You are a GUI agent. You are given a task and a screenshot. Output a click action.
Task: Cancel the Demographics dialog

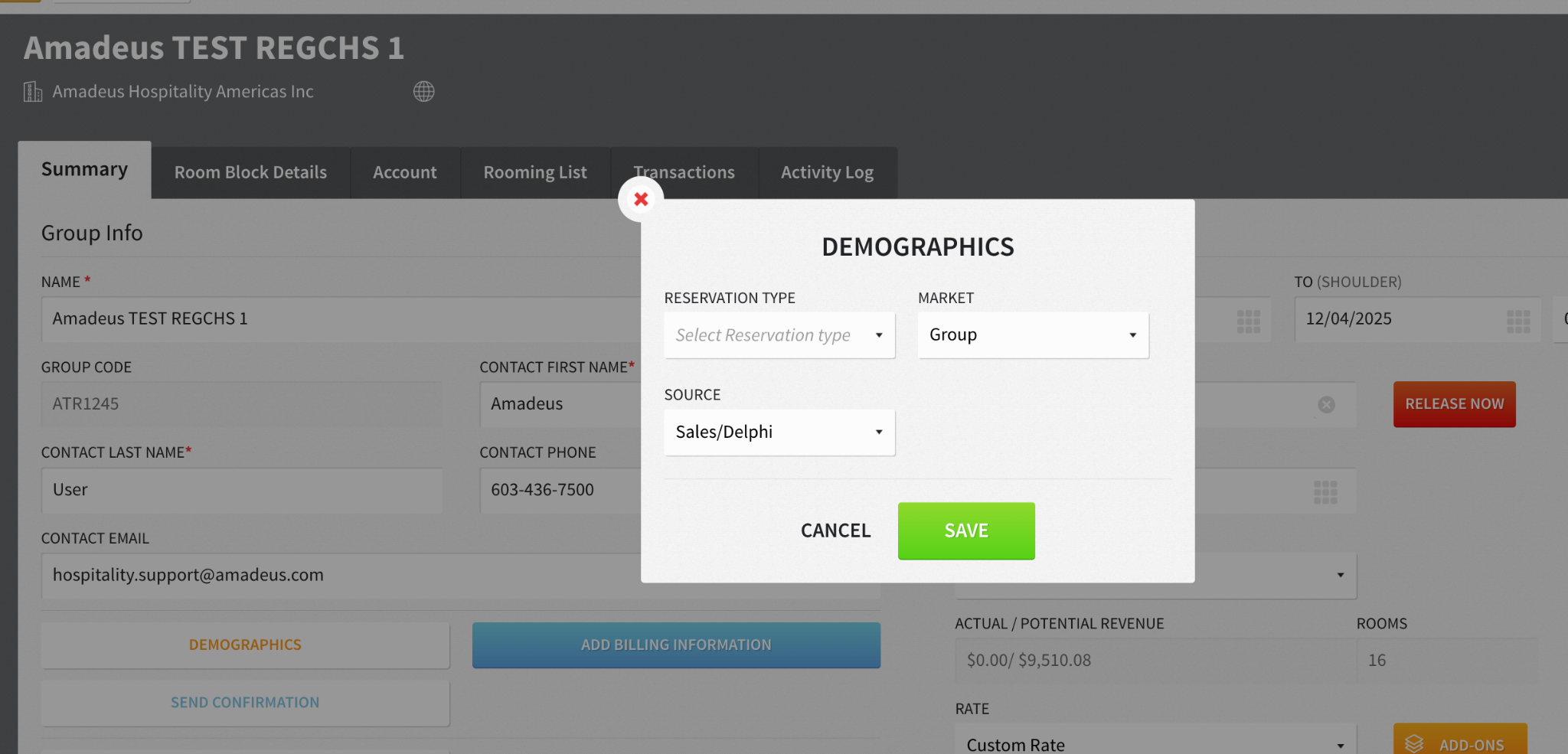(x=835, y=530)
